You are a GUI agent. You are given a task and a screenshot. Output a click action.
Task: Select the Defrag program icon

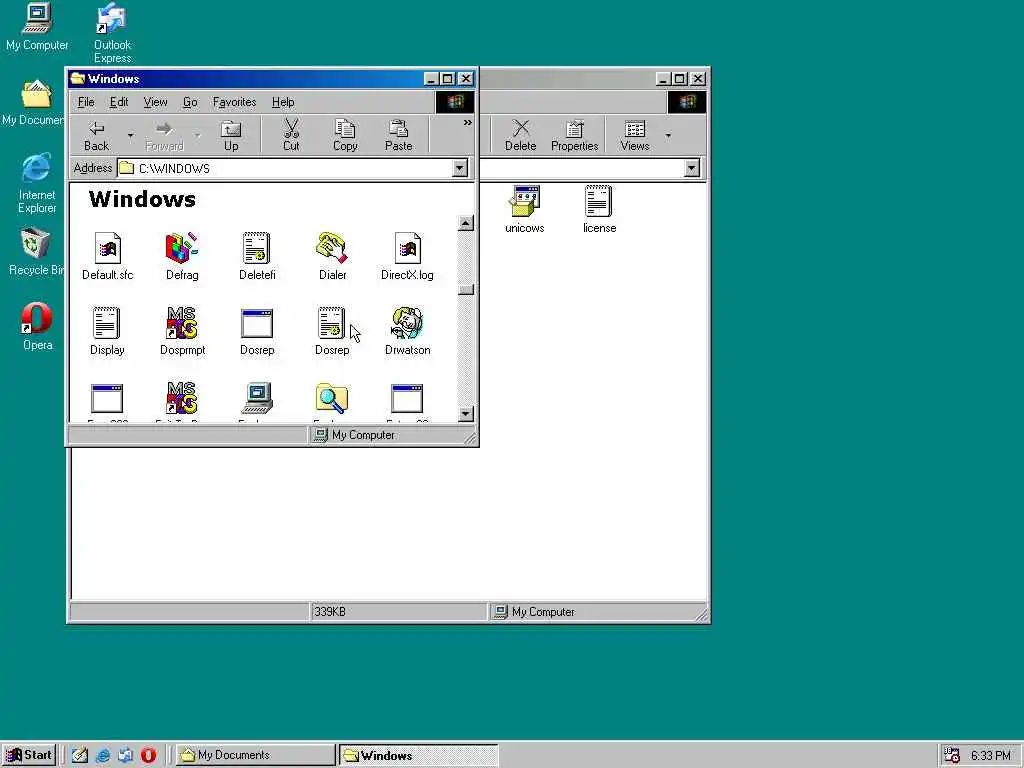coord(182,248)
